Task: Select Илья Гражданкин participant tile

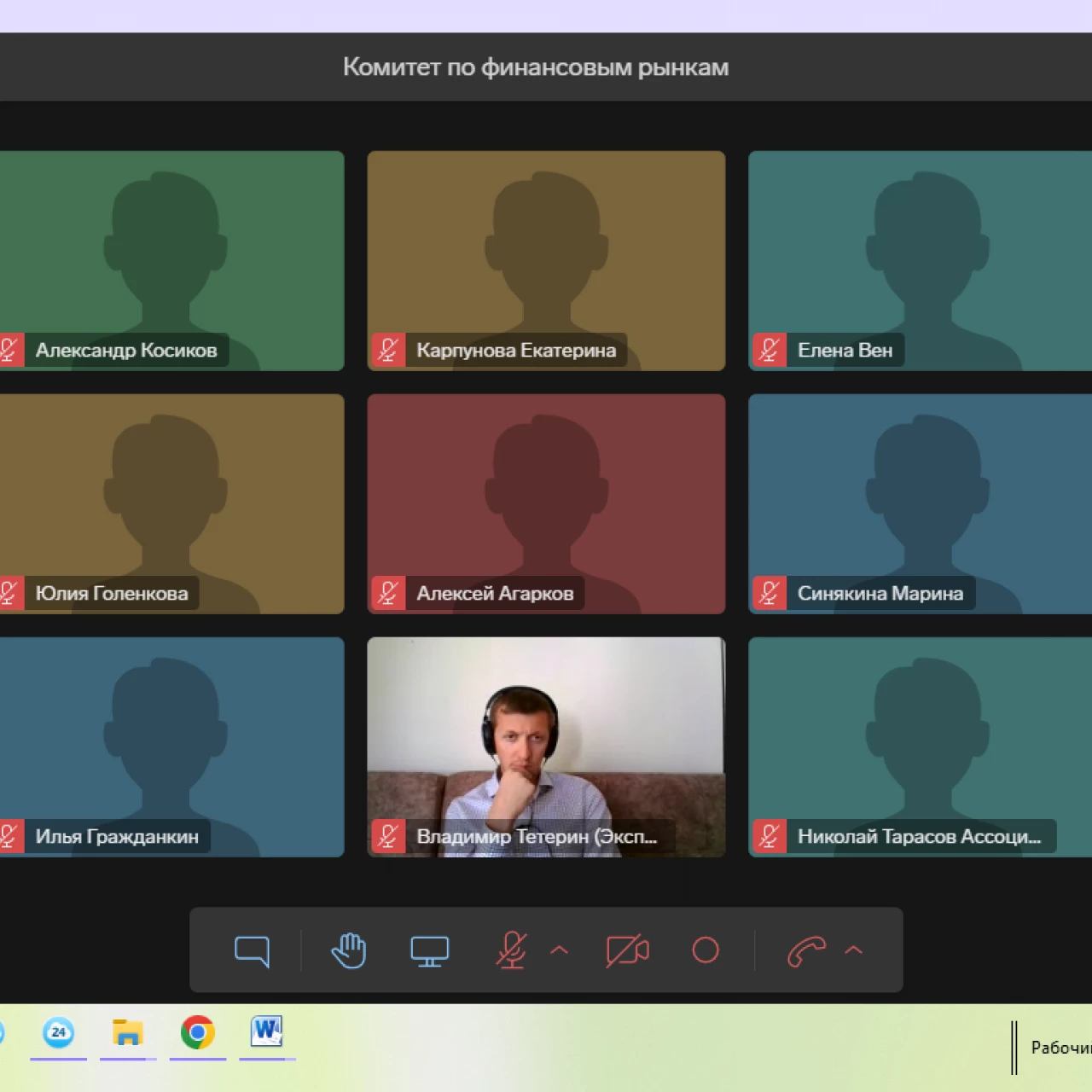Action: 172,747
